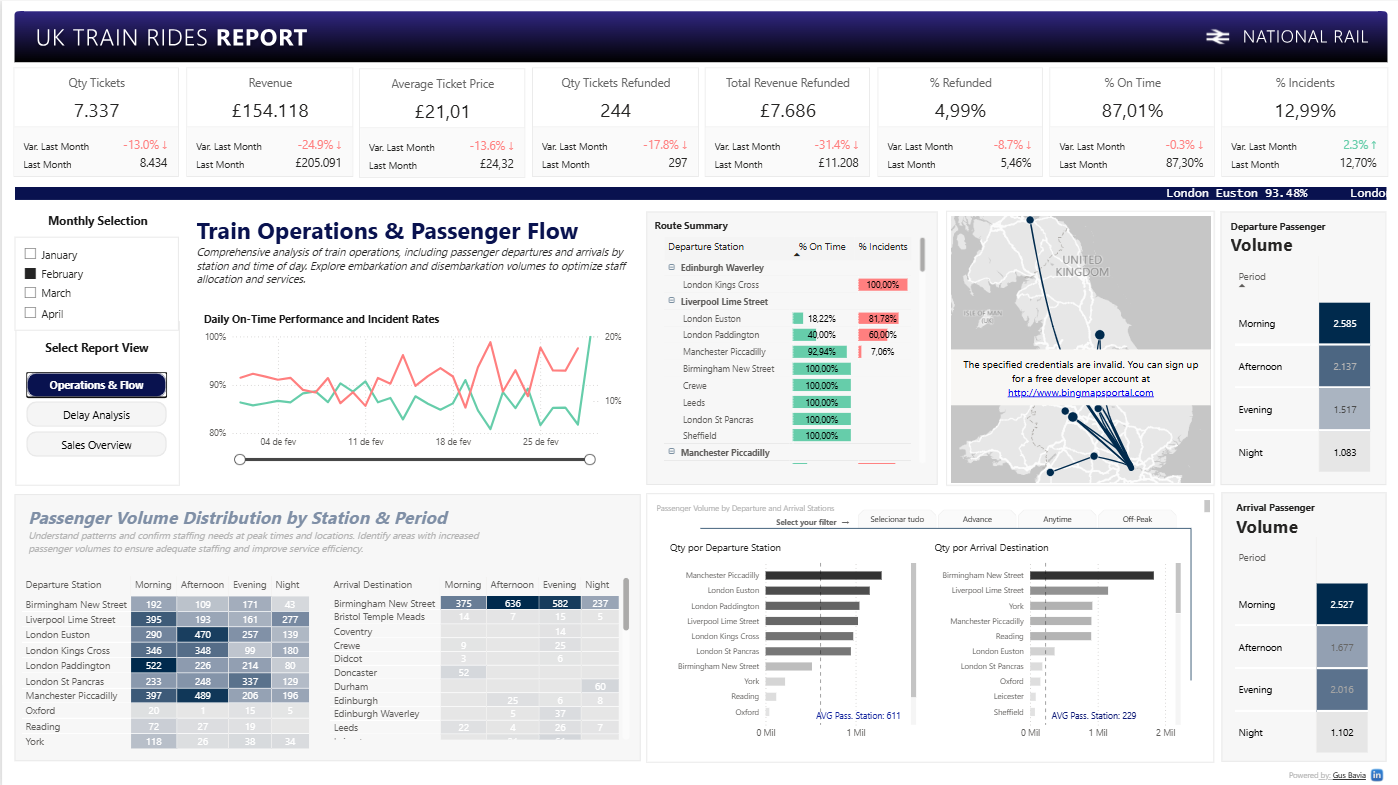Click the sort arrow under % On Time
This screenshot has height=785, width=1398.
(x=797, y=256)
